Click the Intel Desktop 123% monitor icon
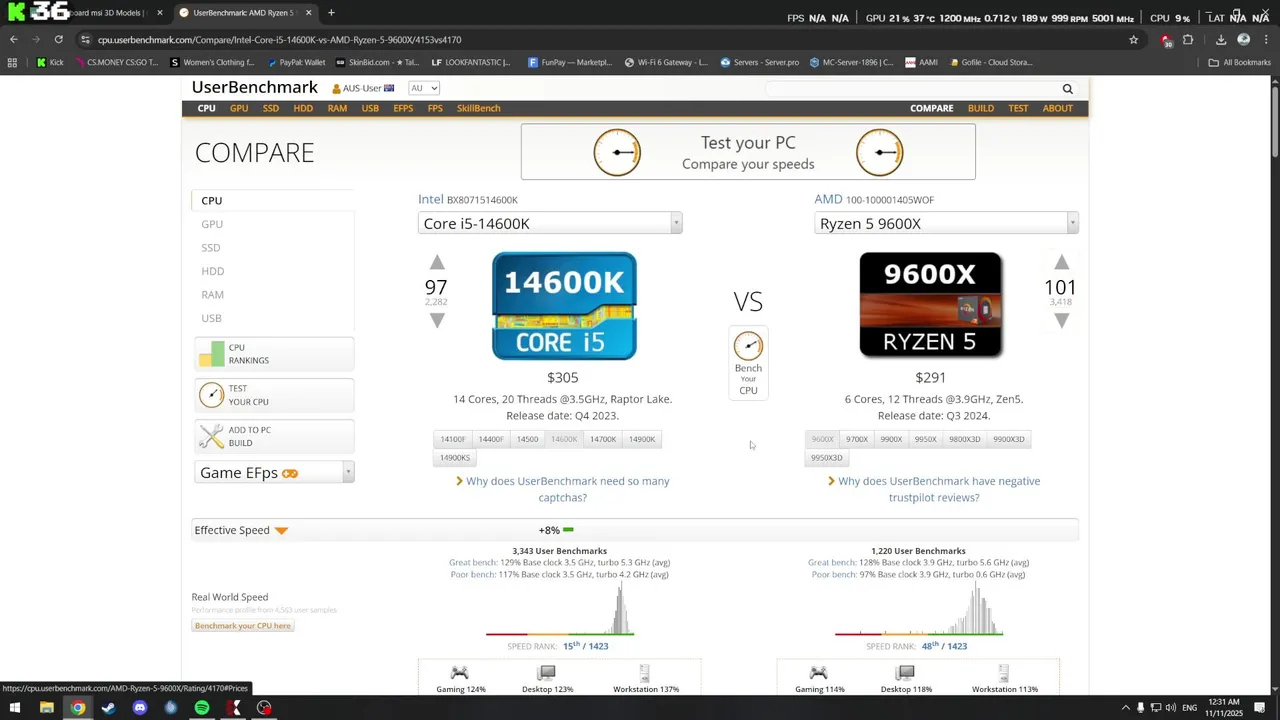This screenshot has width=1280, height=720. (x=546, y=673)
